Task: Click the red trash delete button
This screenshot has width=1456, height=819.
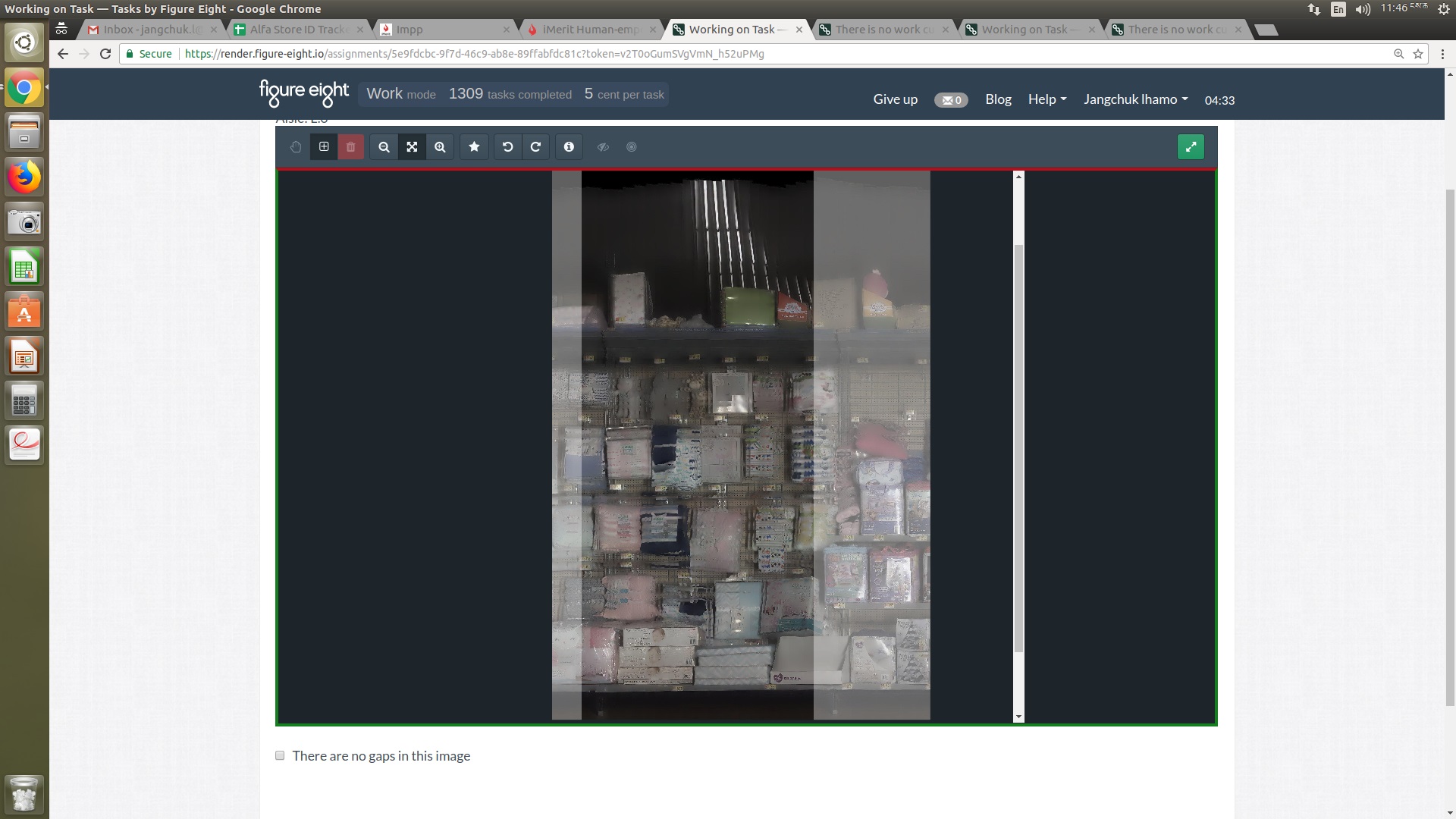Action: (351, 147)
